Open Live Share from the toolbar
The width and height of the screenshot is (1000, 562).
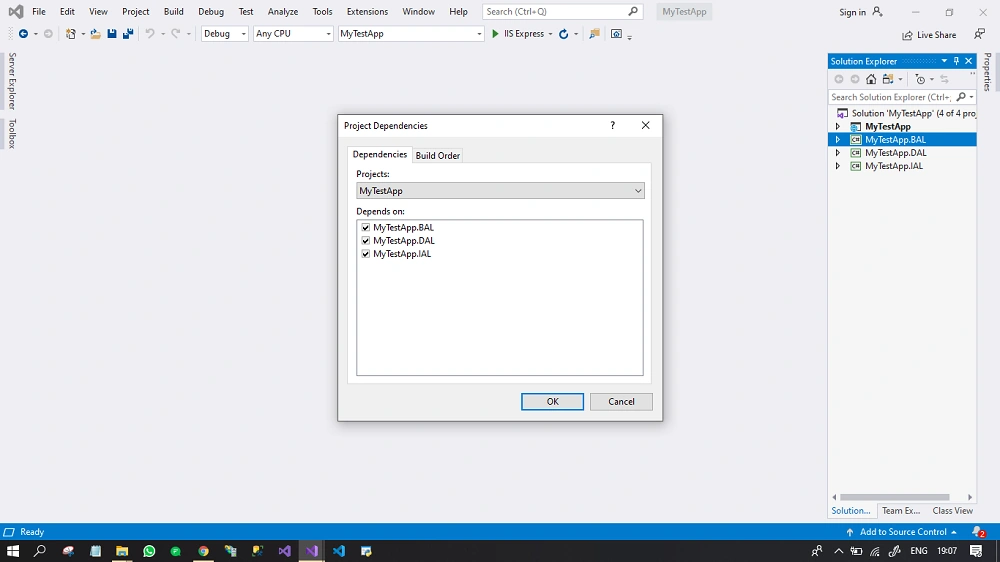[x=929, y=35]
